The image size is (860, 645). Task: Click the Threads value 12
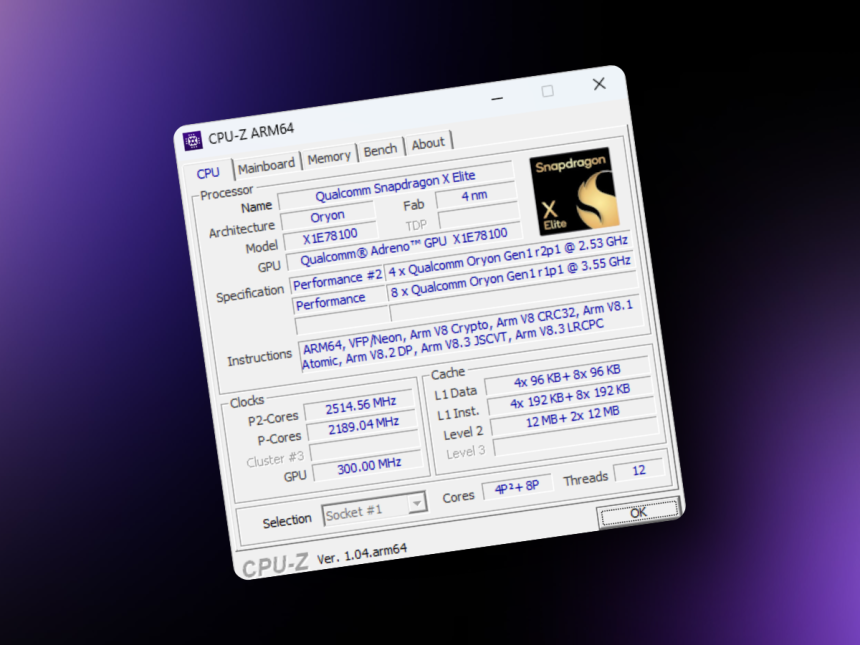[639, 471]
